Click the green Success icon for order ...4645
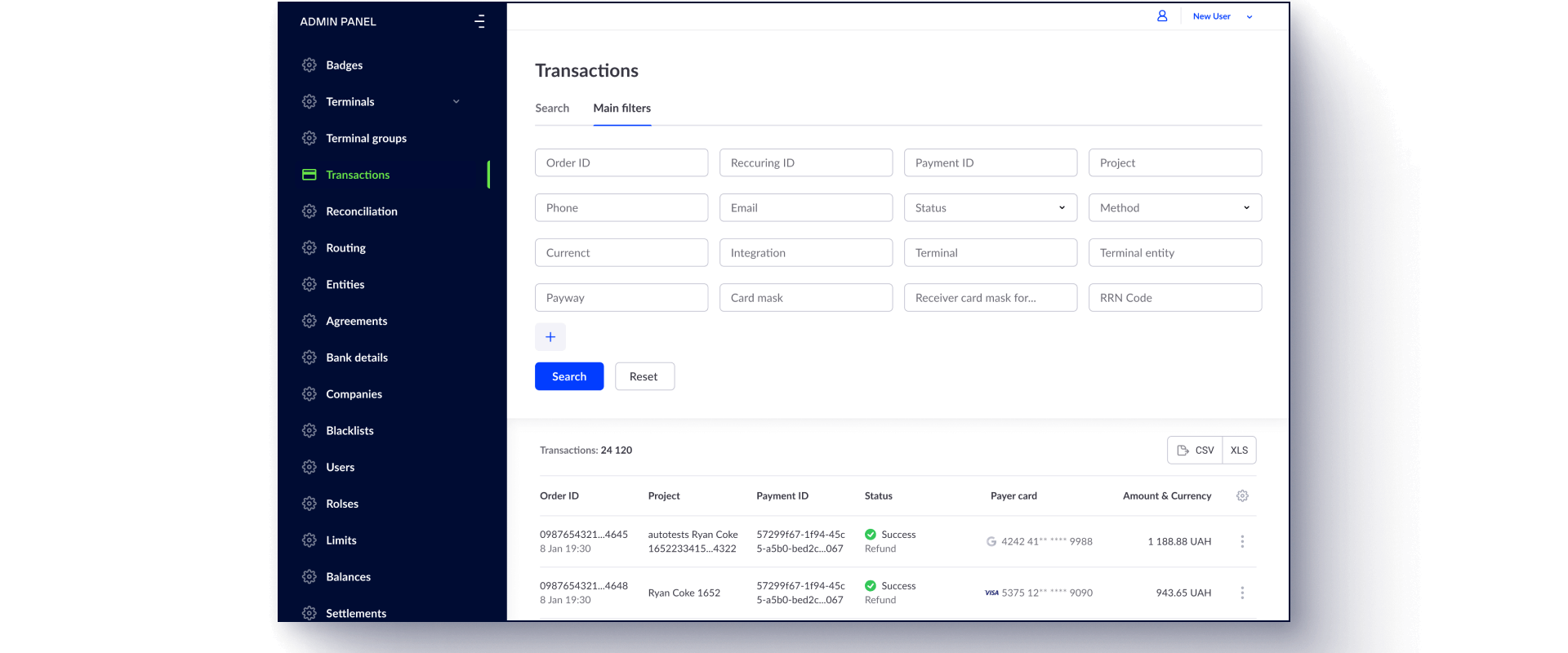 tap(871, 535)
